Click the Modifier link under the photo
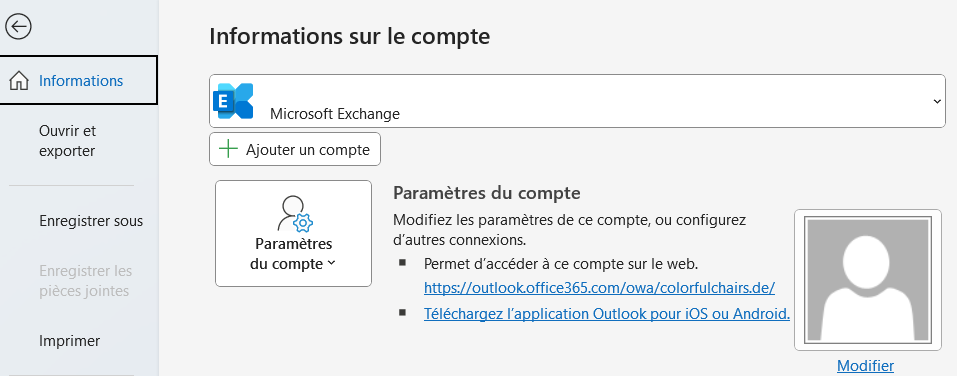Viewport: 957px width, 376px height. pos(865,366)
